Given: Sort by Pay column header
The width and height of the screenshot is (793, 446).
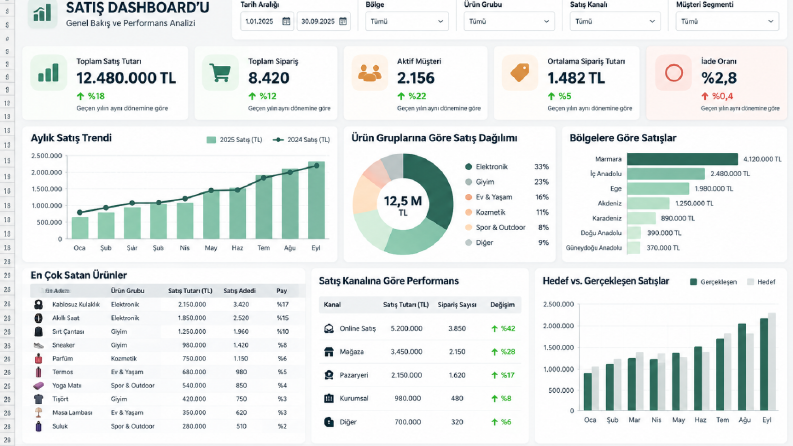Looking at the screenshot, I should (282, 291).
